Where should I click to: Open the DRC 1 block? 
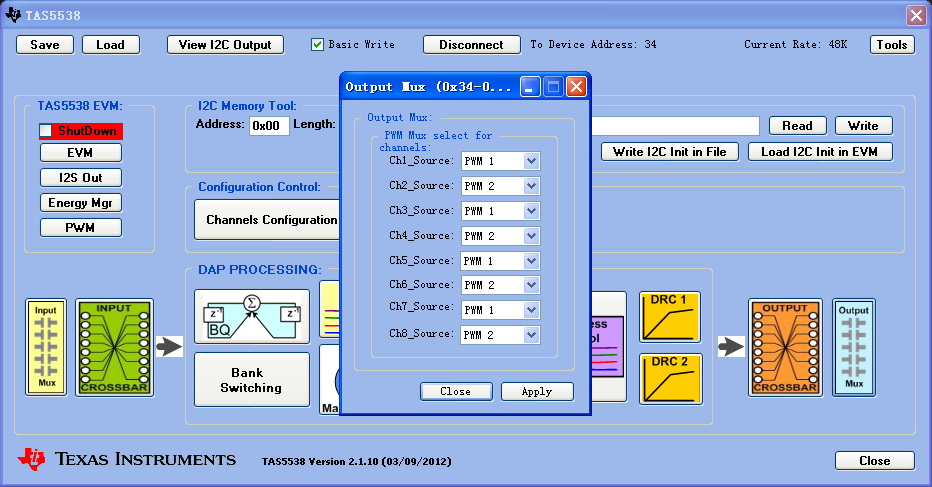coord(670,317)
